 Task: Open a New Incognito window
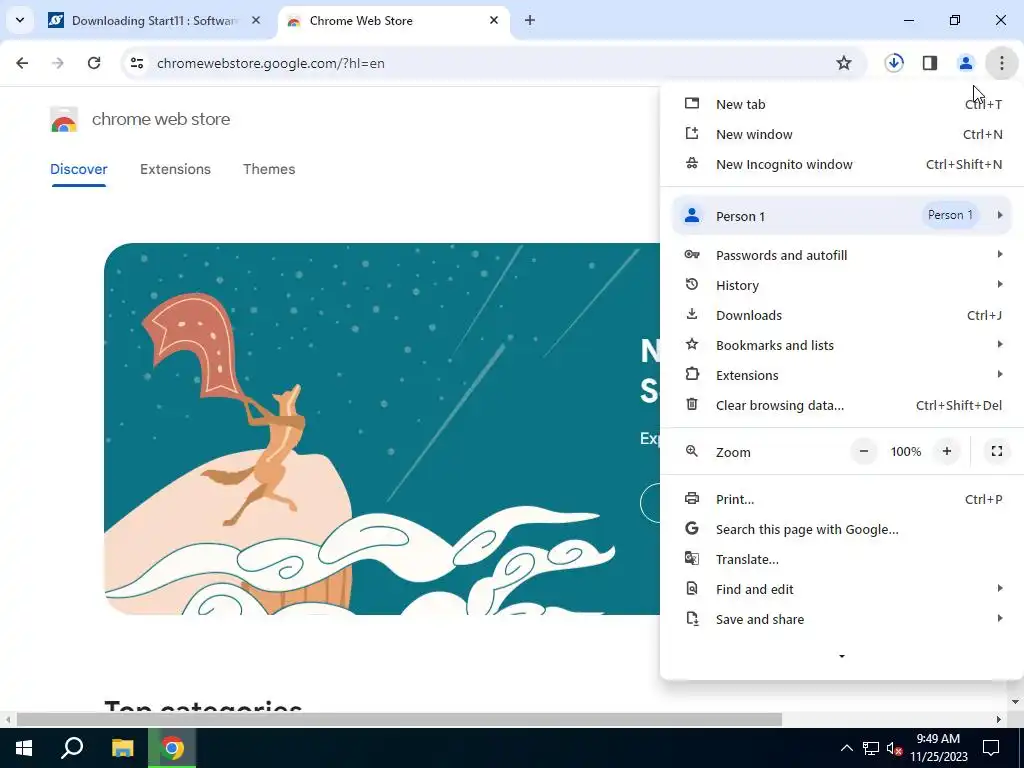click(842, 165)
